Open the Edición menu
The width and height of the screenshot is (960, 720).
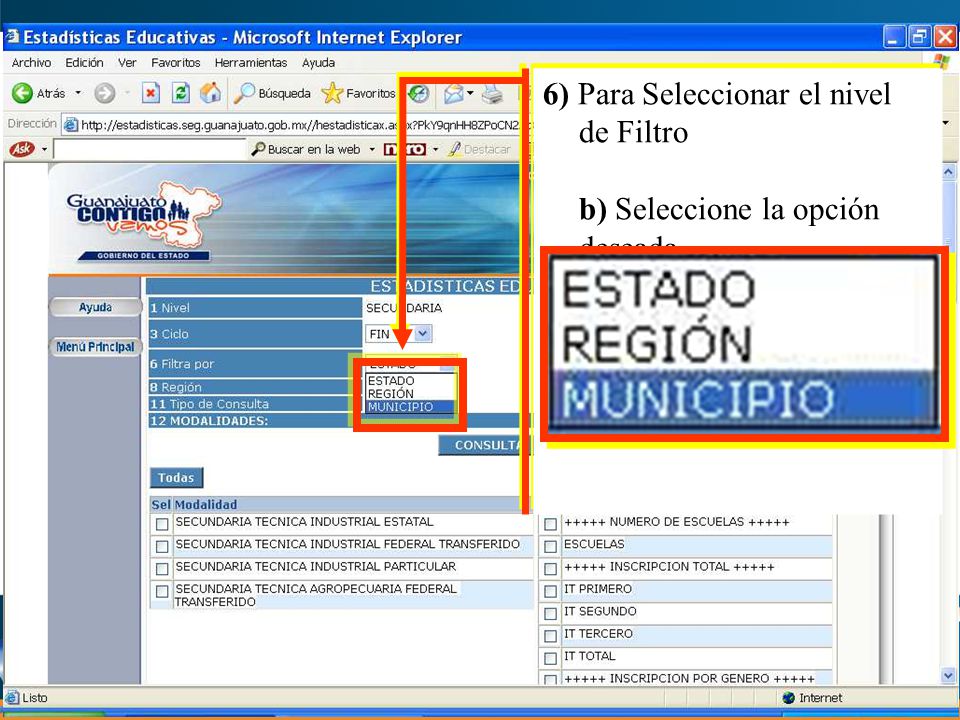pyautogui.click(x=84, y=62)
